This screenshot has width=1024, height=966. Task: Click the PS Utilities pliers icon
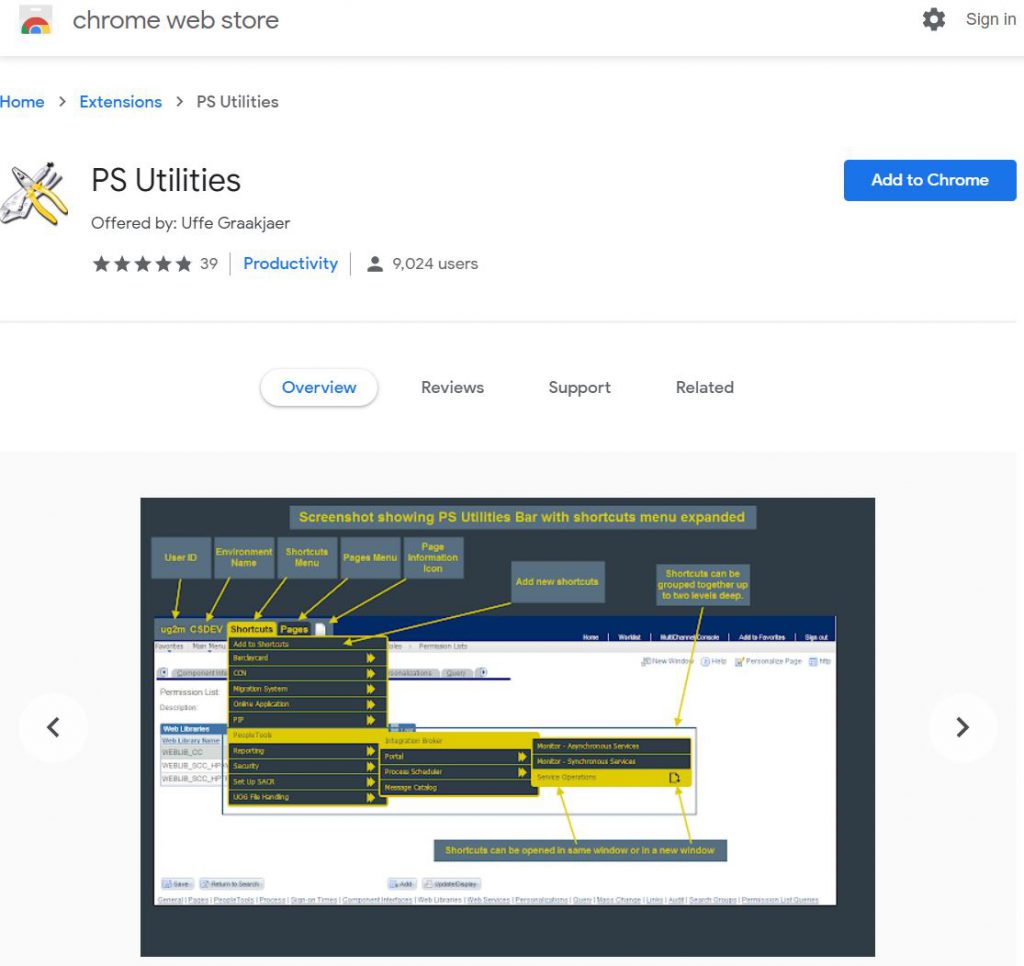click(35, 194)
